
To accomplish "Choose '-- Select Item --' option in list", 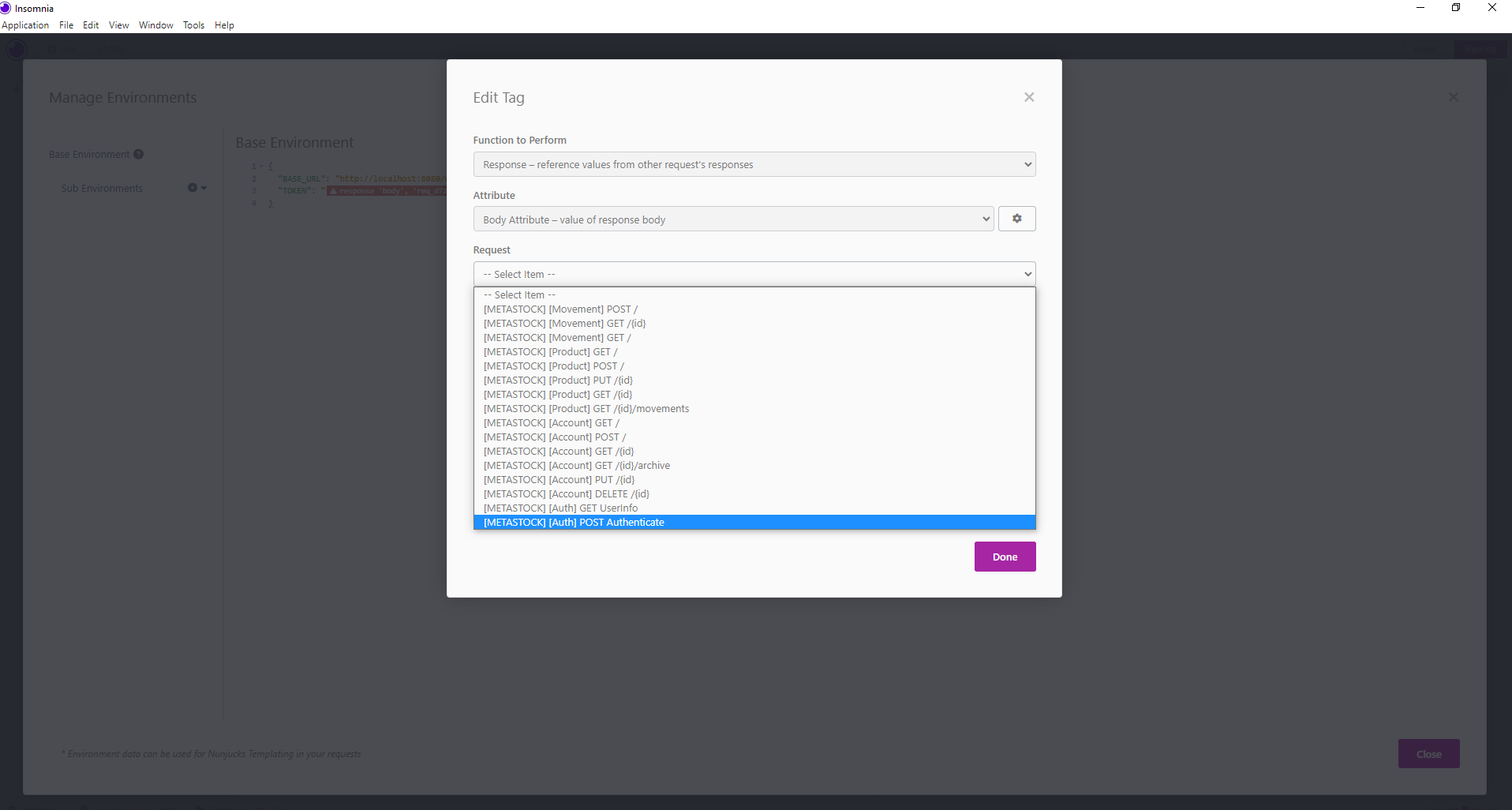I will tap(754, 295).
